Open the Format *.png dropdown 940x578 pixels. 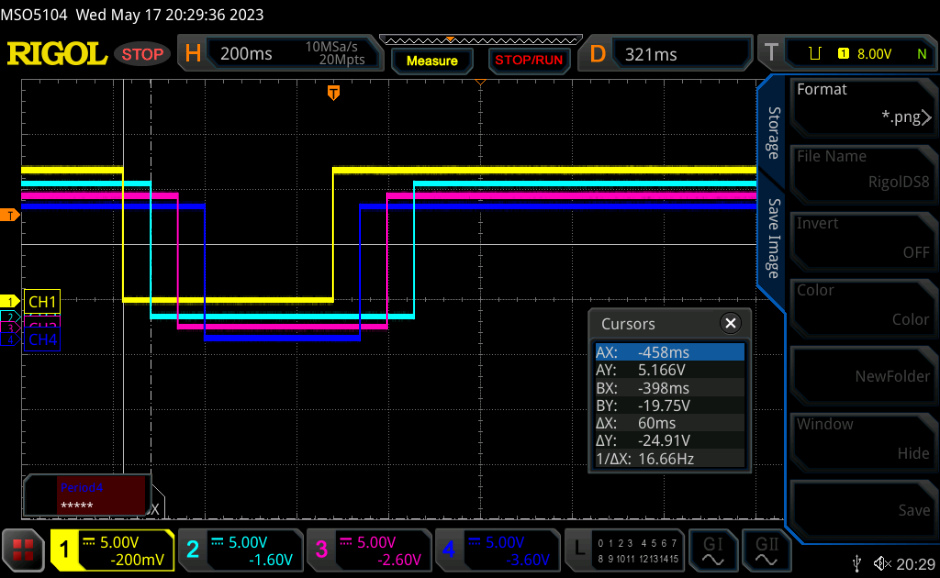[x=863, y=107]
